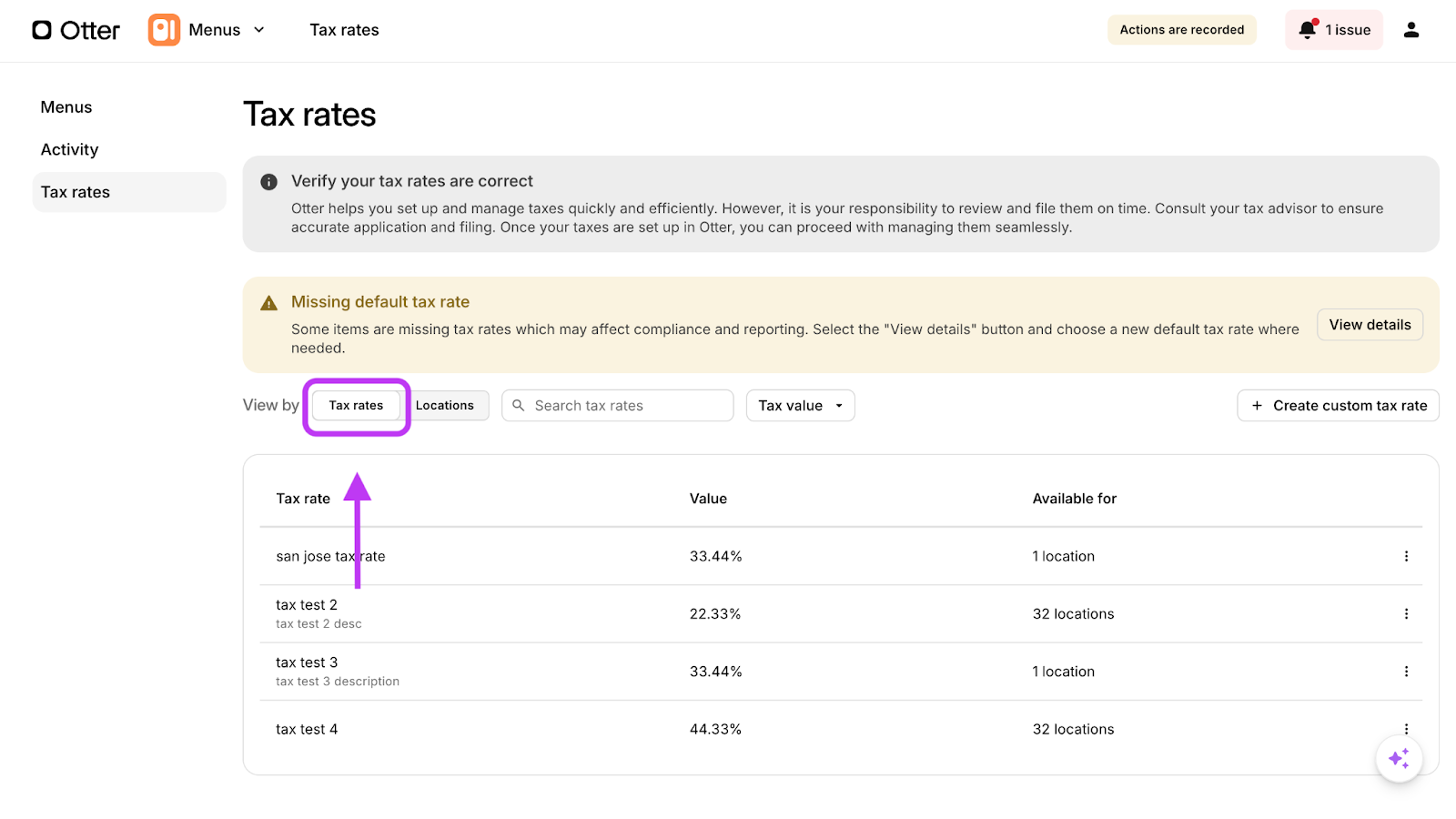Open options menu for san jose tax rate
The height and width of the screenshot is (819, 1456).
1406,556
